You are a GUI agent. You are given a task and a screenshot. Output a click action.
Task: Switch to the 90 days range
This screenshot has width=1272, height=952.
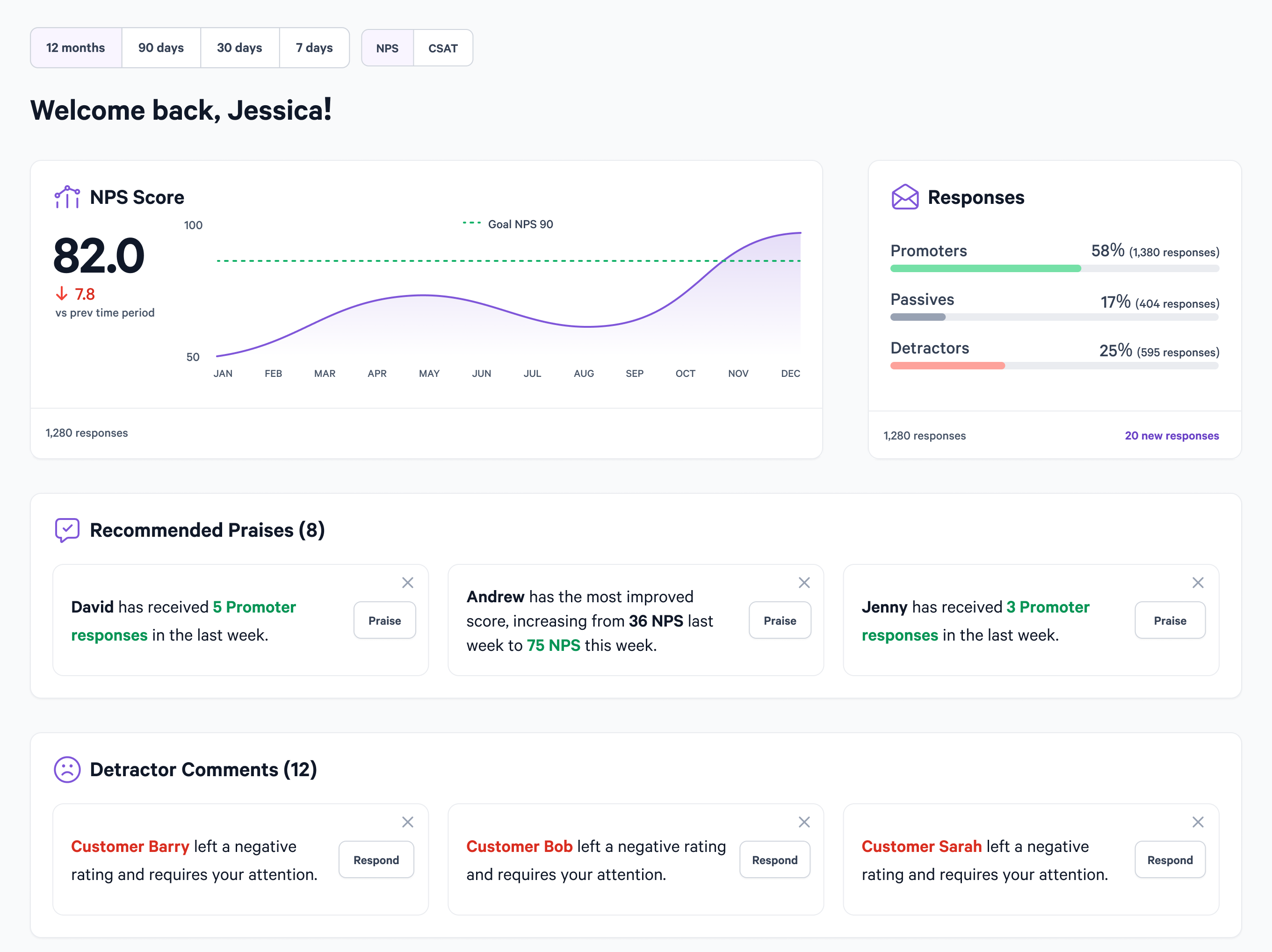[x=161, y=48]
